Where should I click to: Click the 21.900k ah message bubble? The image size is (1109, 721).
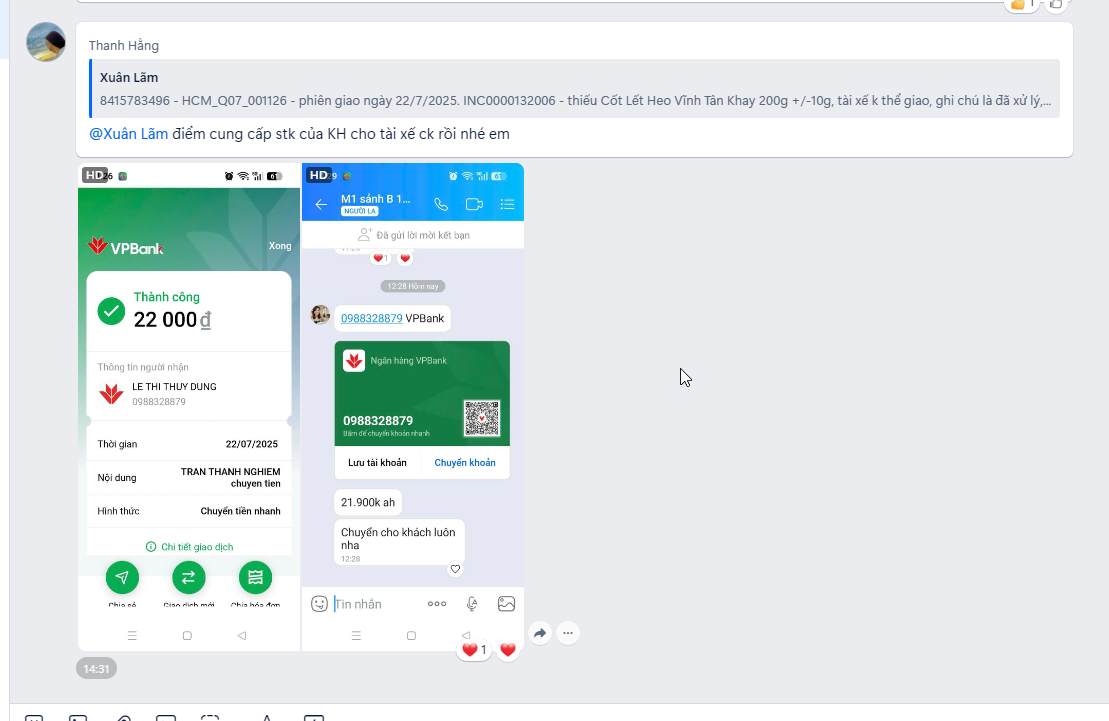[368, 502]
